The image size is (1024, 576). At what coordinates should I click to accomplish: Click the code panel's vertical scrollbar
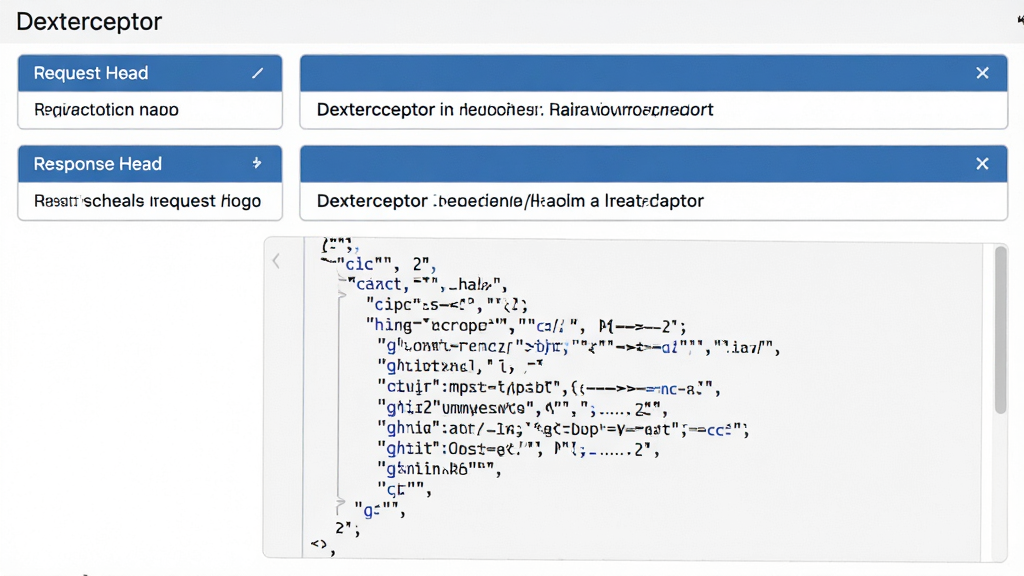(x=1000, y=330)
